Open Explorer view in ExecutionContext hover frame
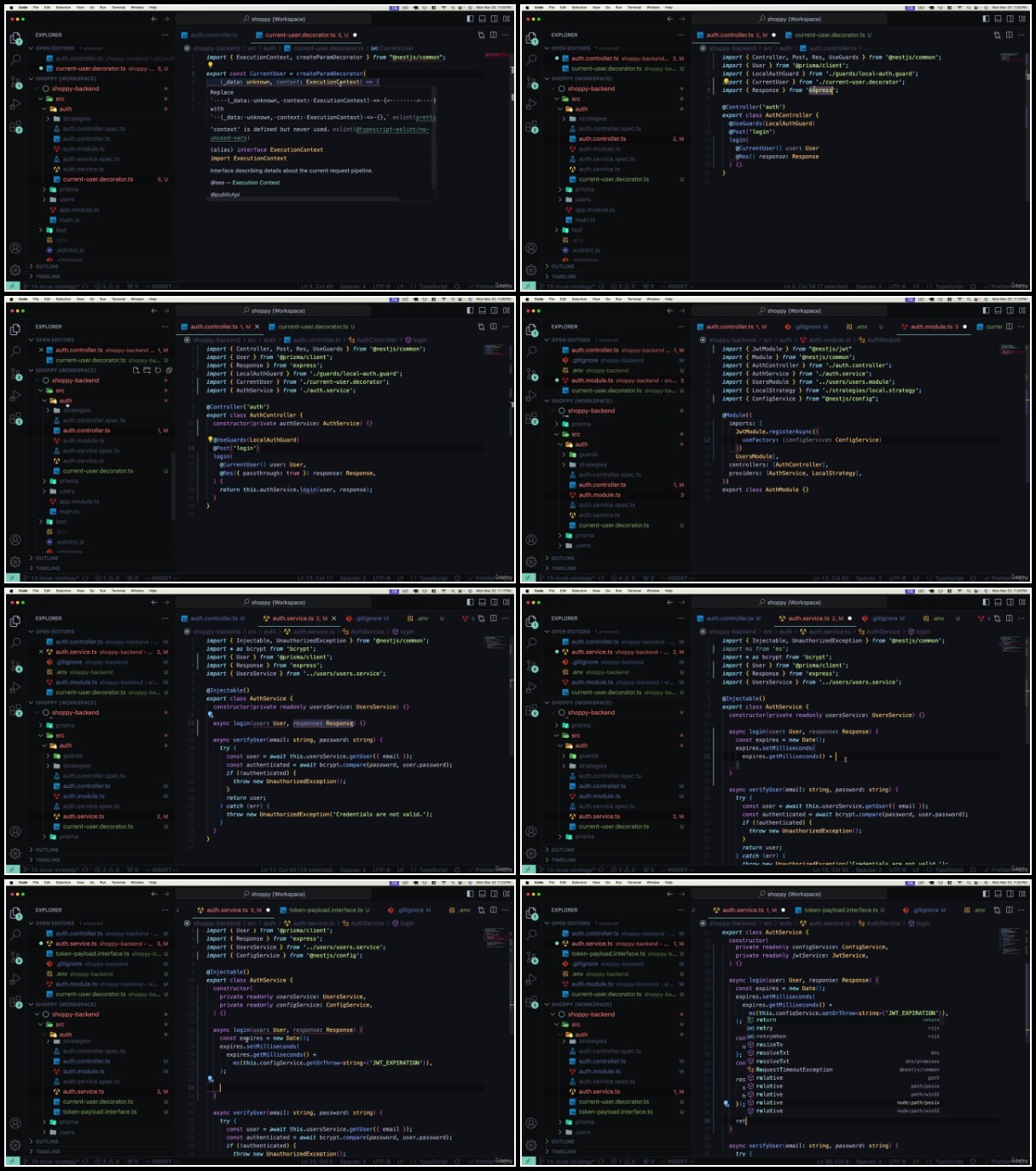This screenshot has height=1171, width=1036. [15, 38]
